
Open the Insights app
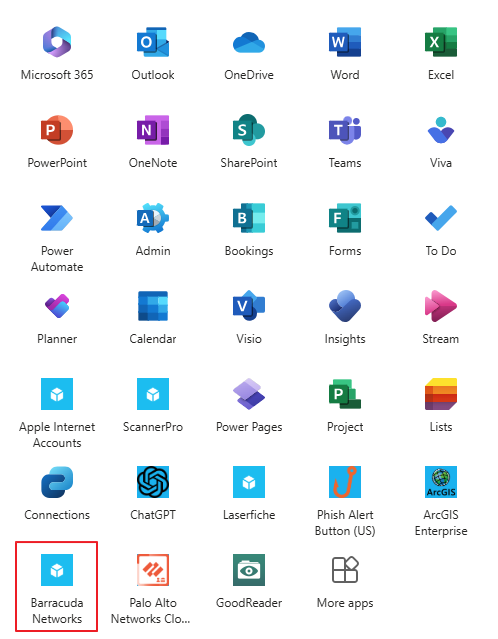pyautogui.click(x=345, y=306)
